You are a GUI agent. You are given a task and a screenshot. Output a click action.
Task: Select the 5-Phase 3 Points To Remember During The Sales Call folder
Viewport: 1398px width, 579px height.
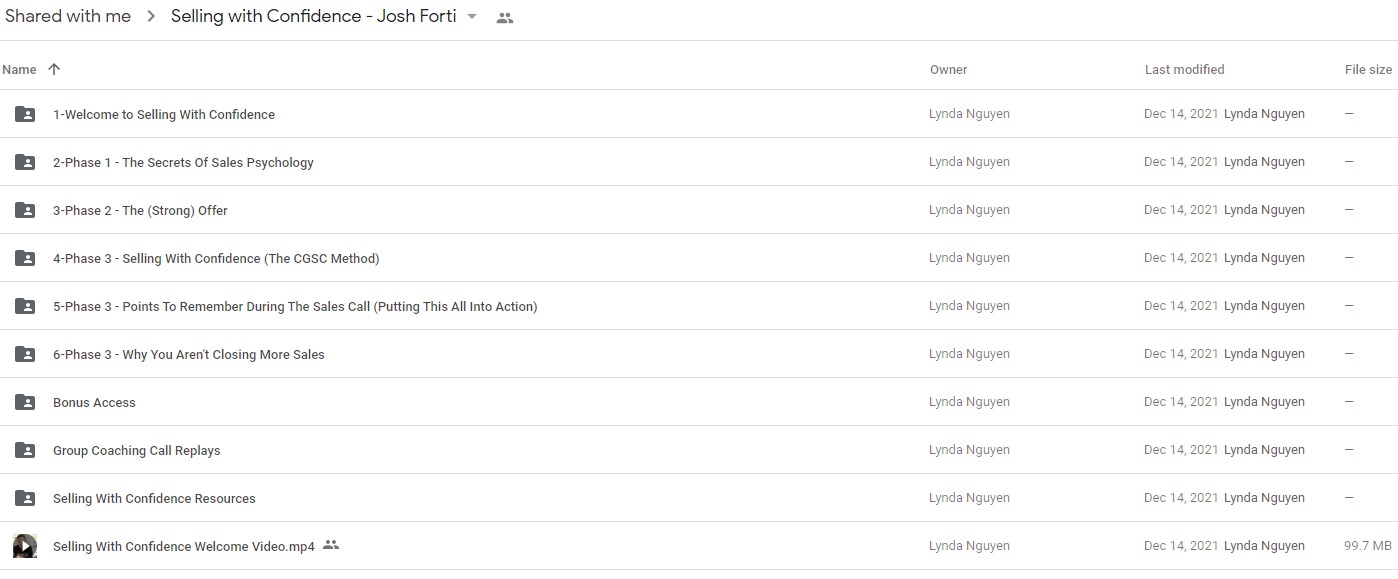click(699, 306)
